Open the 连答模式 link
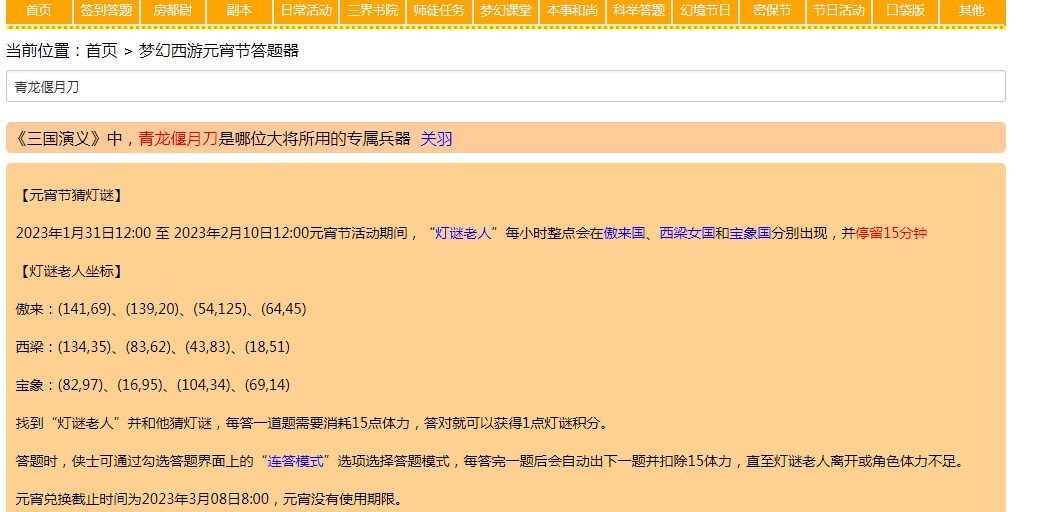 coord(295,461)
